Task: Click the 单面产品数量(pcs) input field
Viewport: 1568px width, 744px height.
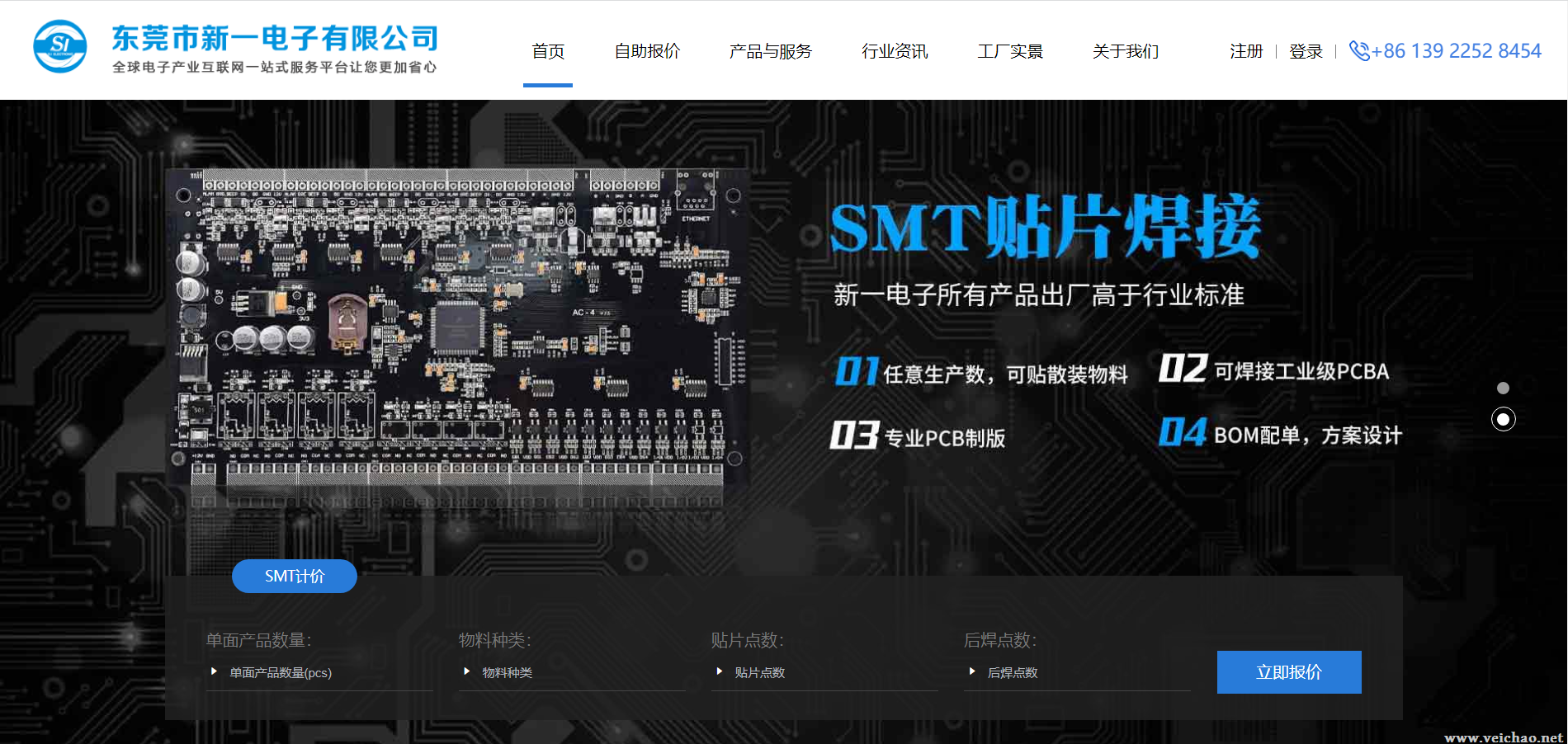Action: coord(319,673)
